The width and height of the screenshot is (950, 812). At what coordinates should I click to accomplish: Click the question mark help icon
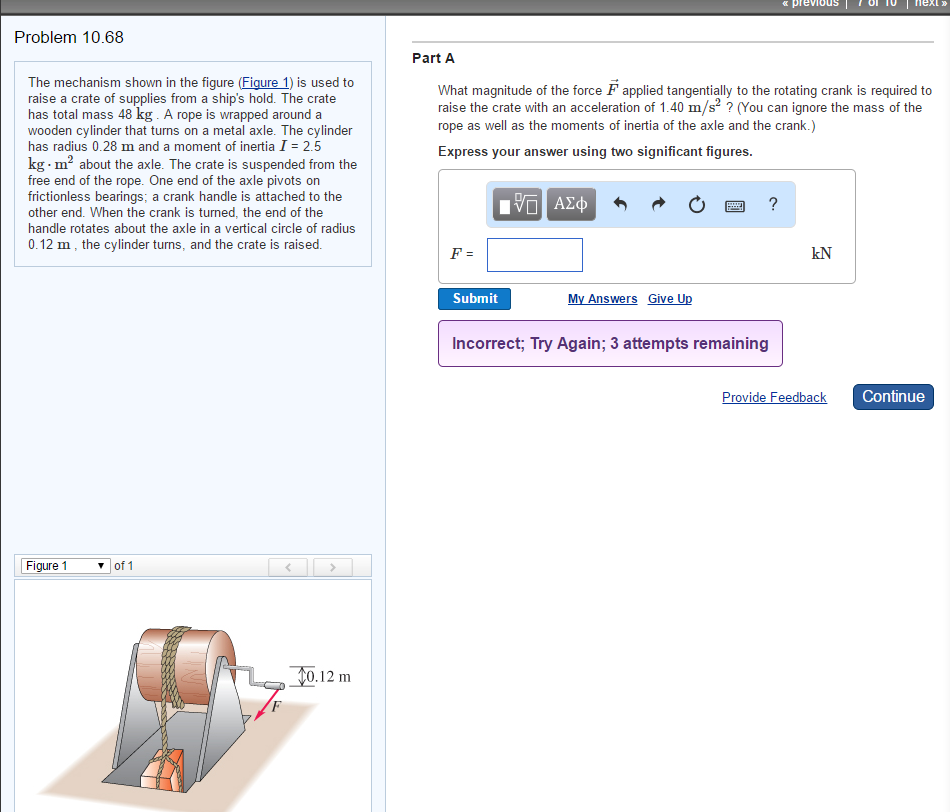[x=773, y=204]
